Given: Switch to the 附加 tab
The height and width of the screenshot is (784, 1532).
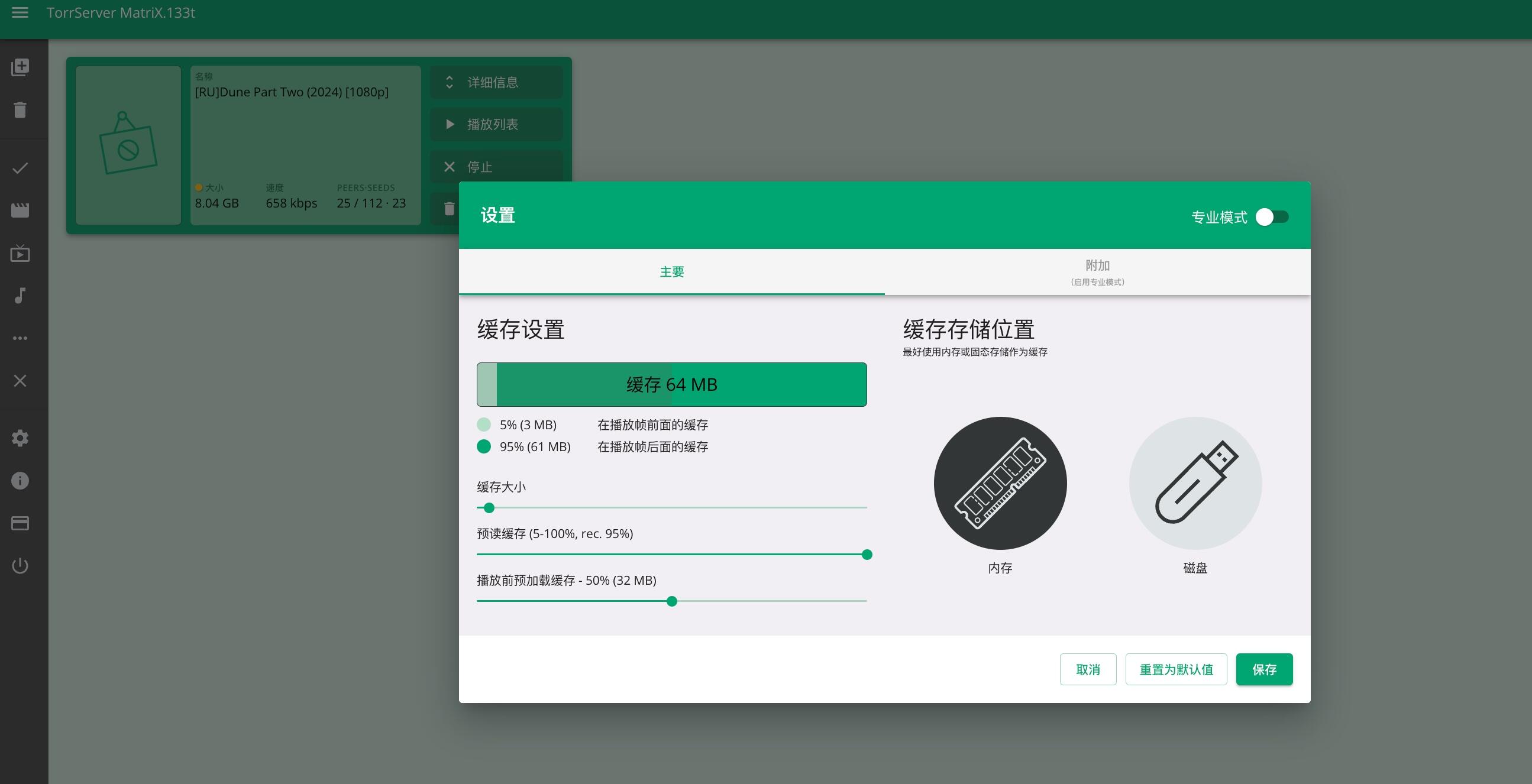Looking at the screenshot, I should coord(1097,271).
